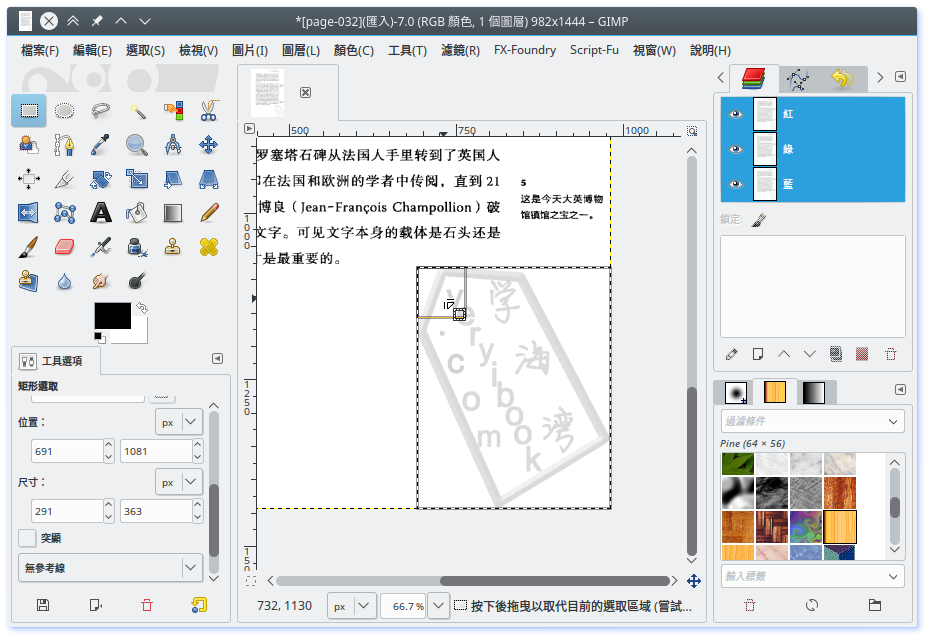
Task: Open the 位置 px unit dropdown
Action: click(x=179, y=422)
